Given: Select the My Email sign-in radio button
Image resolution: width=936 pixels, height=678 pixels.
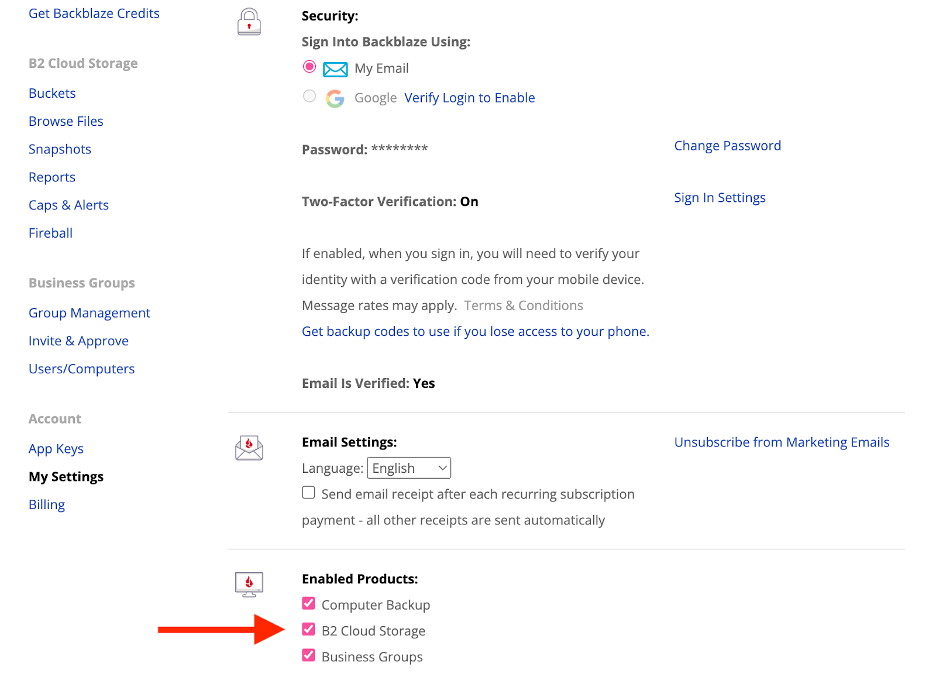Looking at the screenshot, I should pos(309,67).
